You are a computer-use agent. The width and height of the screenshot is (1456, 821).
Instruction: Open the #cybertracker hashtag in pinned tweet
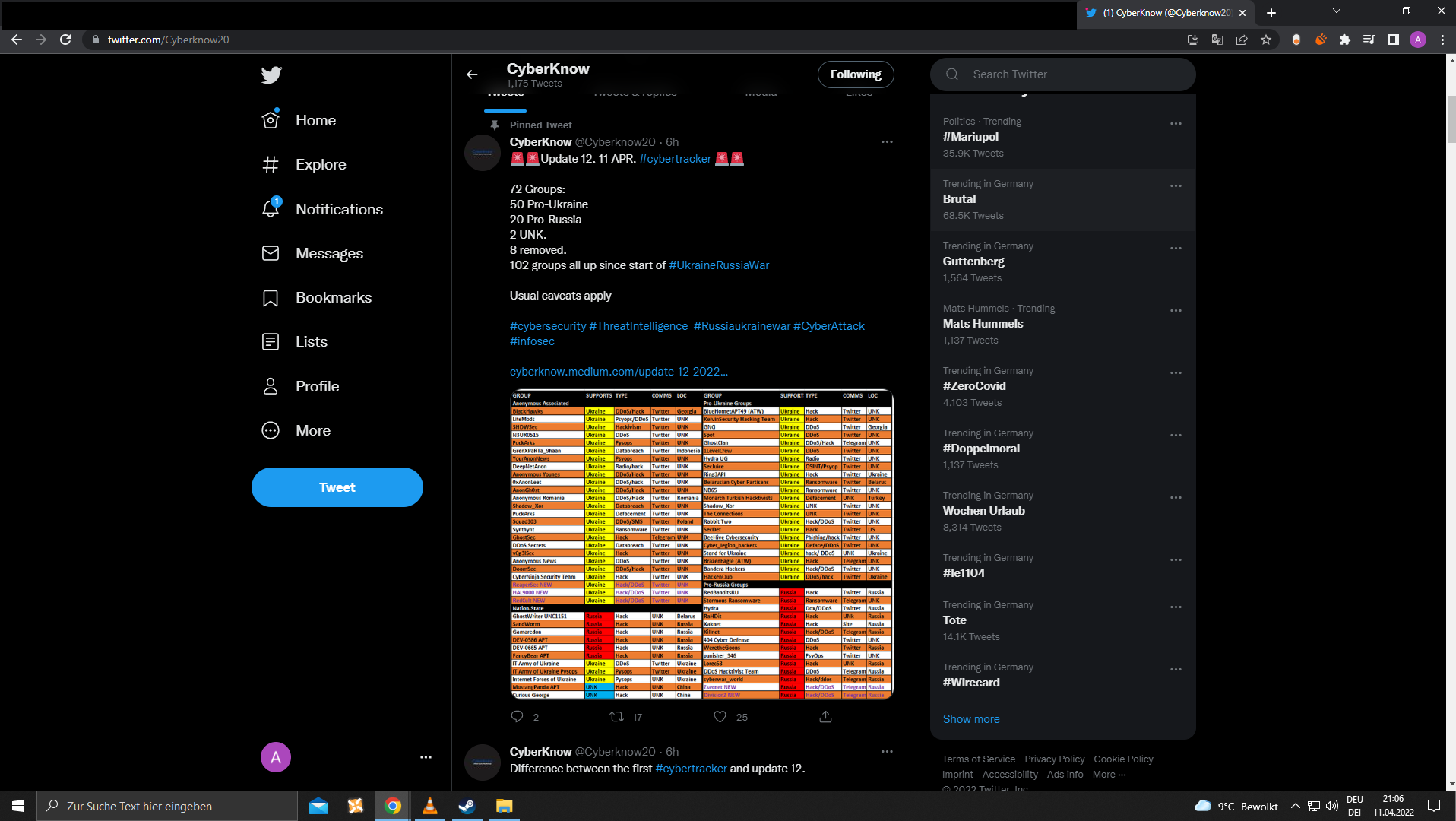point(675,159)
